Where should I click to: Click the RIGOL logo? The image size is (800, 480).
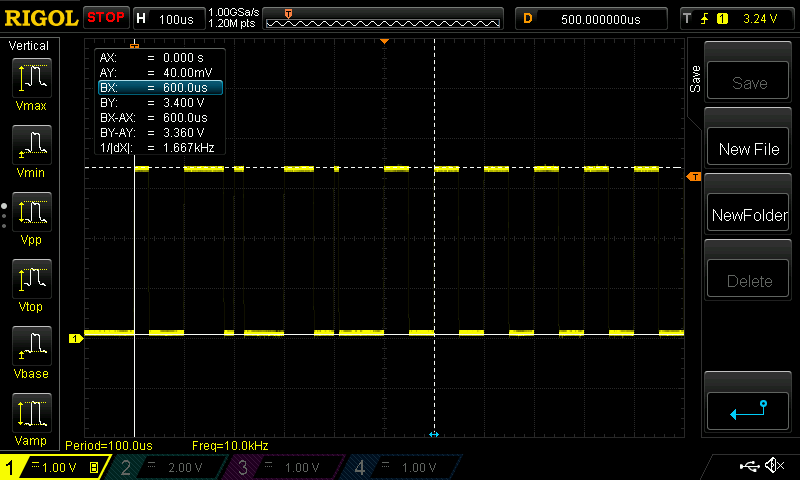(x=41, y=18)
